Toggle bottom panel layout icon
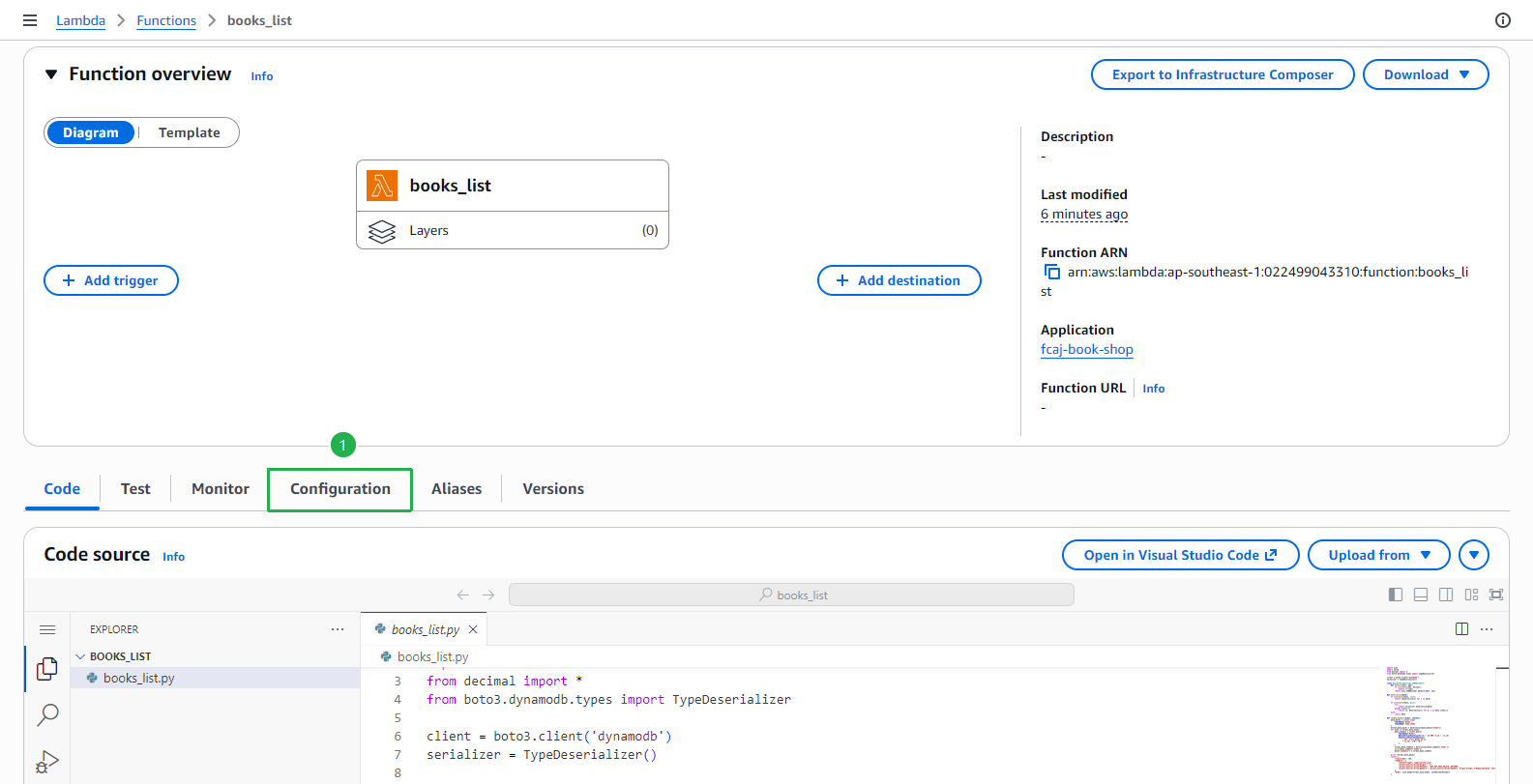This screenshot has width=1533, height=784. [1421, 595]
